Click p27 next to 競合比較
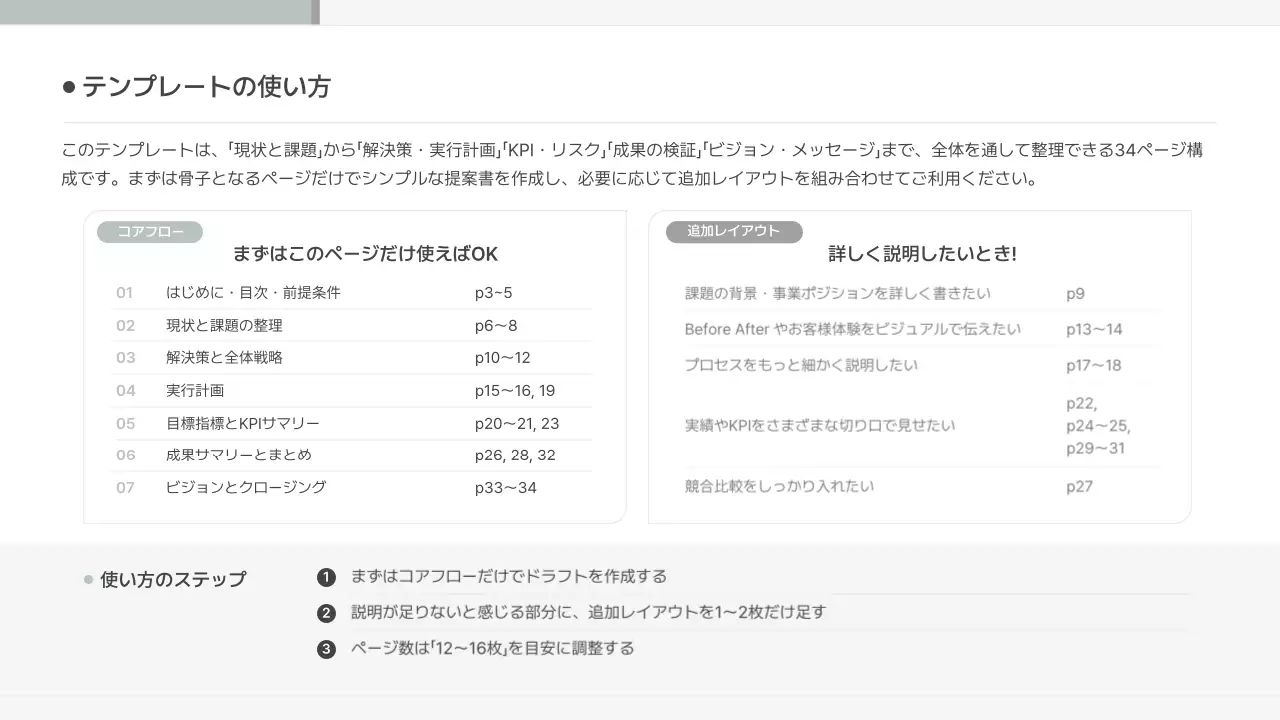The width and height of the screenshot is (1280, 720). pos(1080,487)
